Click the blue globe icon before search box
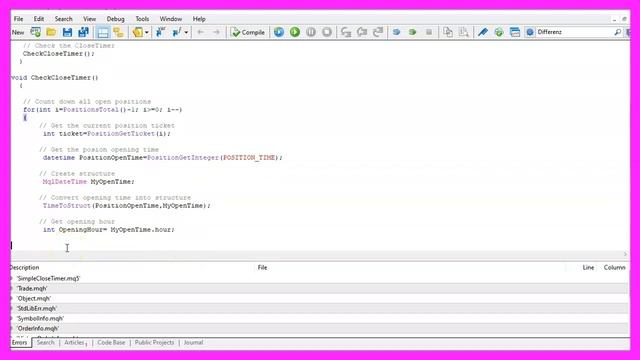 coord(530,32)
